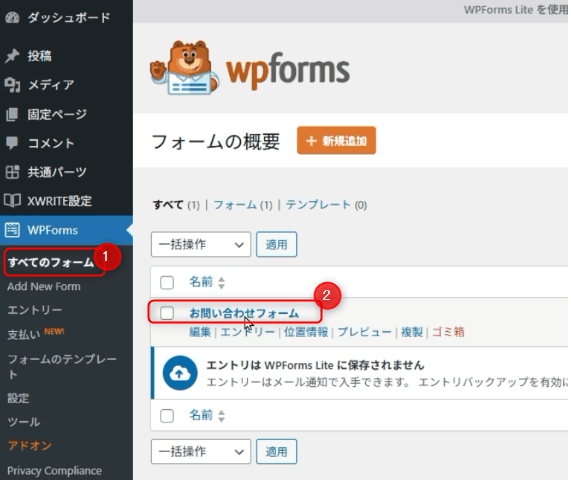Click the sort arrows beside top 名前 header

[221, 283]
